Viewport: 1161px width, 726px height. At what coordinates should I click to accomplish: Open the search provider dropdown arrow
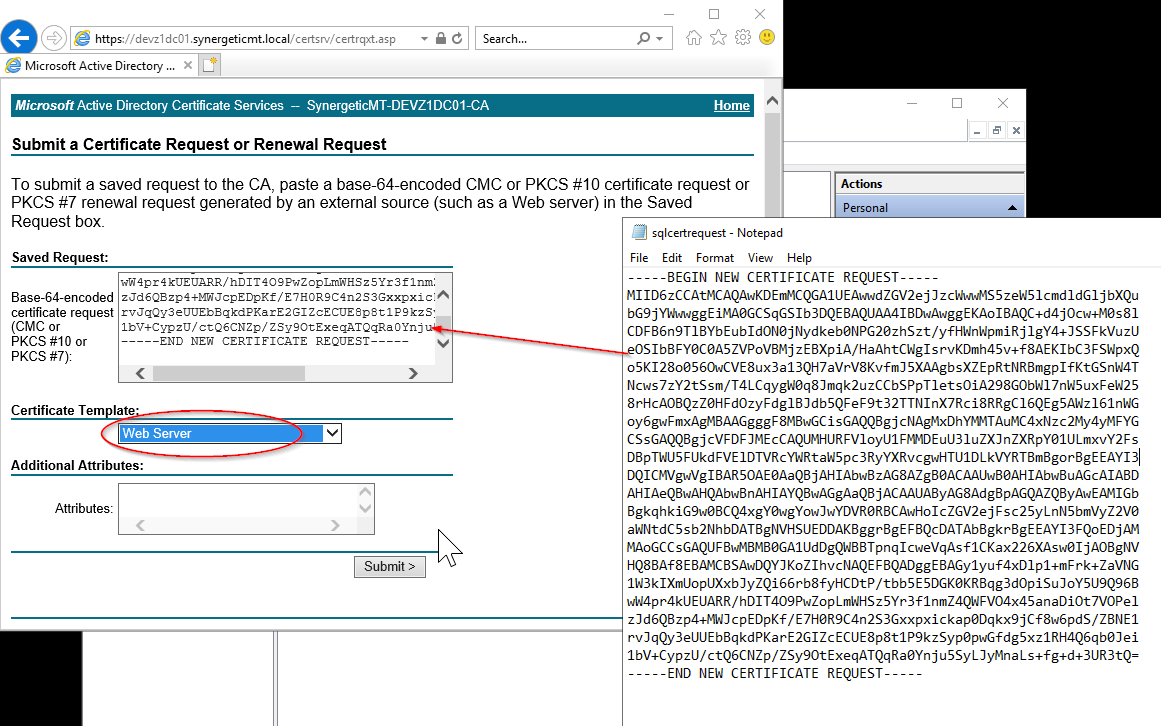pos(659,38)
